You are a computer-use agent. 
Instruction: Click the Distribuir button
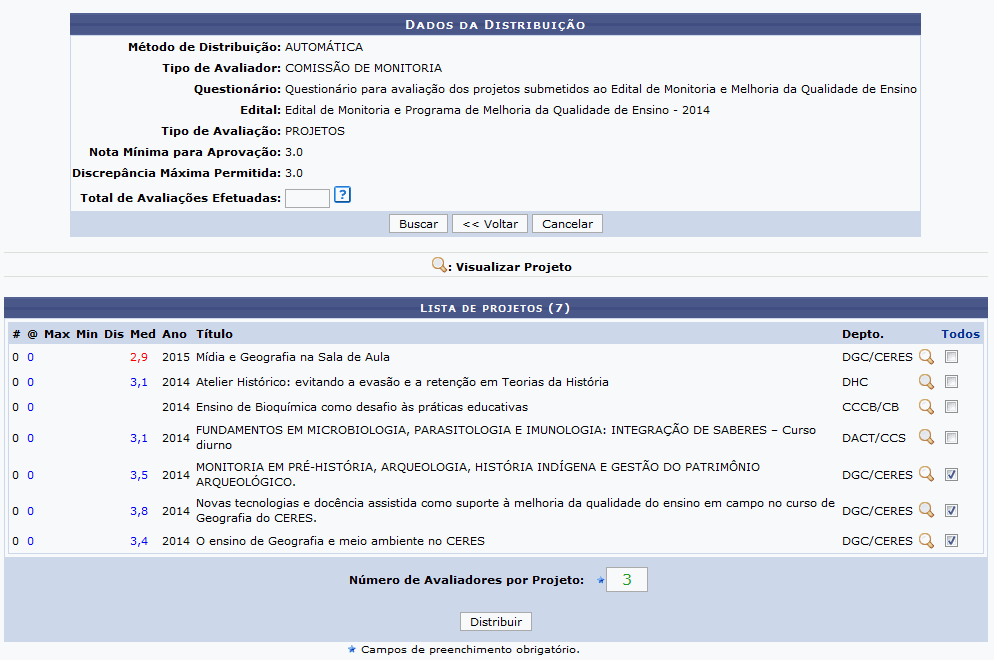(x=496, y=622)
